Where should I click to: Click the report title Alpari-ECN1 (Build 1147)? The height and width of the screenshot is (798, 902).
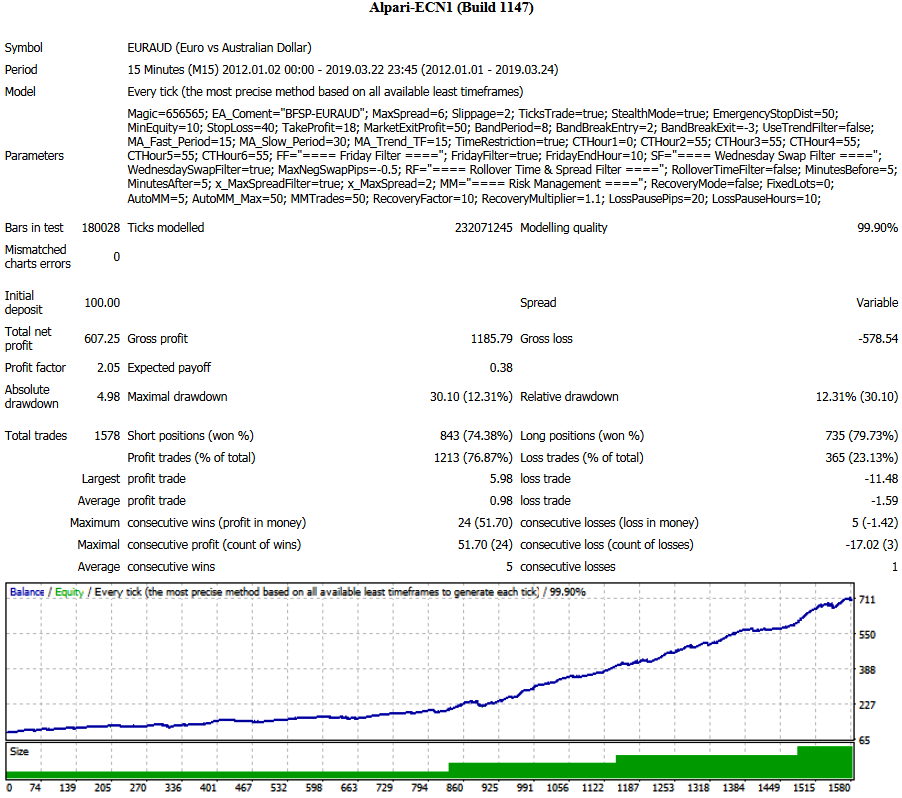(x=451, y=8)
